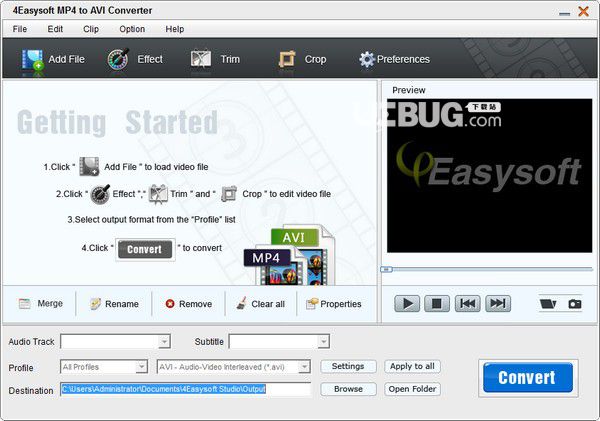Viewport: 600px width, 421px height.
Task: Stop the preview playback
Action: [437, 304]
